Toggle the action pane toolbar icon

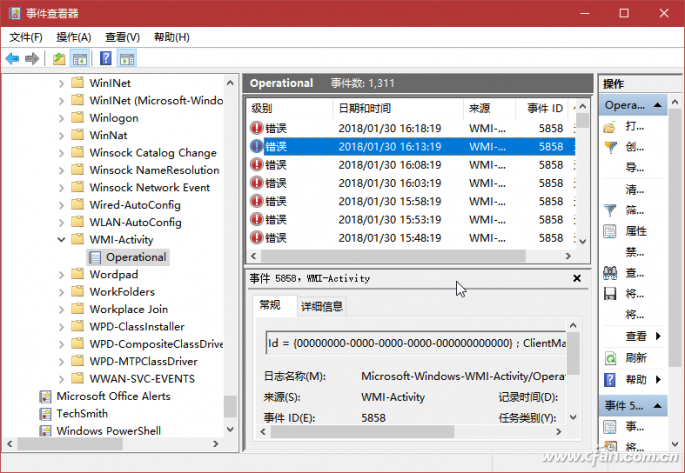pos(126,58)
